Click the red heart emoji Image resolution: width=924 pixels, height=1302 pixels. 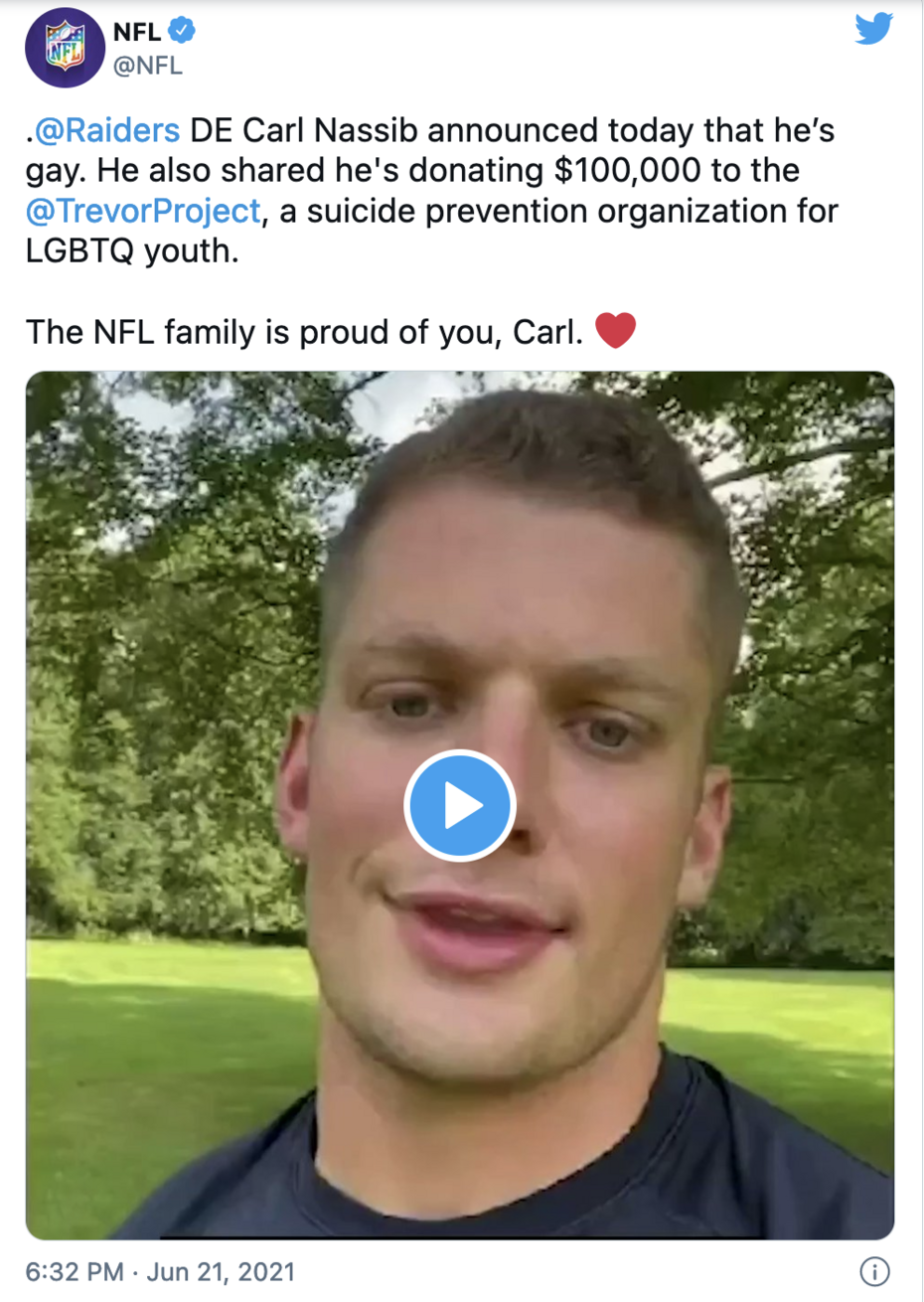click(x=615, y=331)
